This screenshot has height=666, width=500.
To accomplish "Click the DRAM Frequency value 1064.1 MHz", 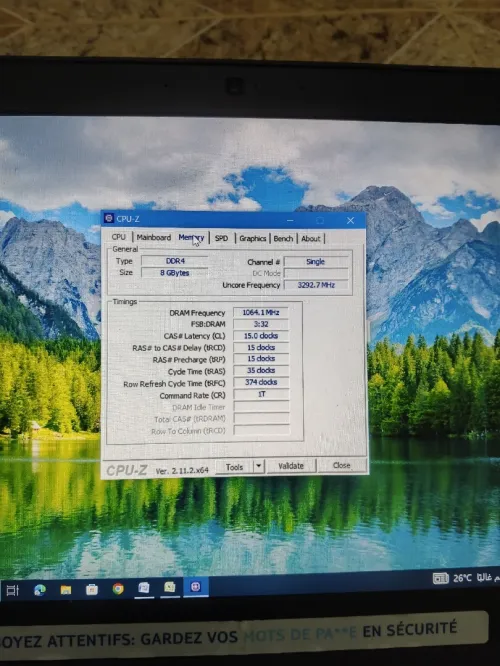I will (261, 312).
